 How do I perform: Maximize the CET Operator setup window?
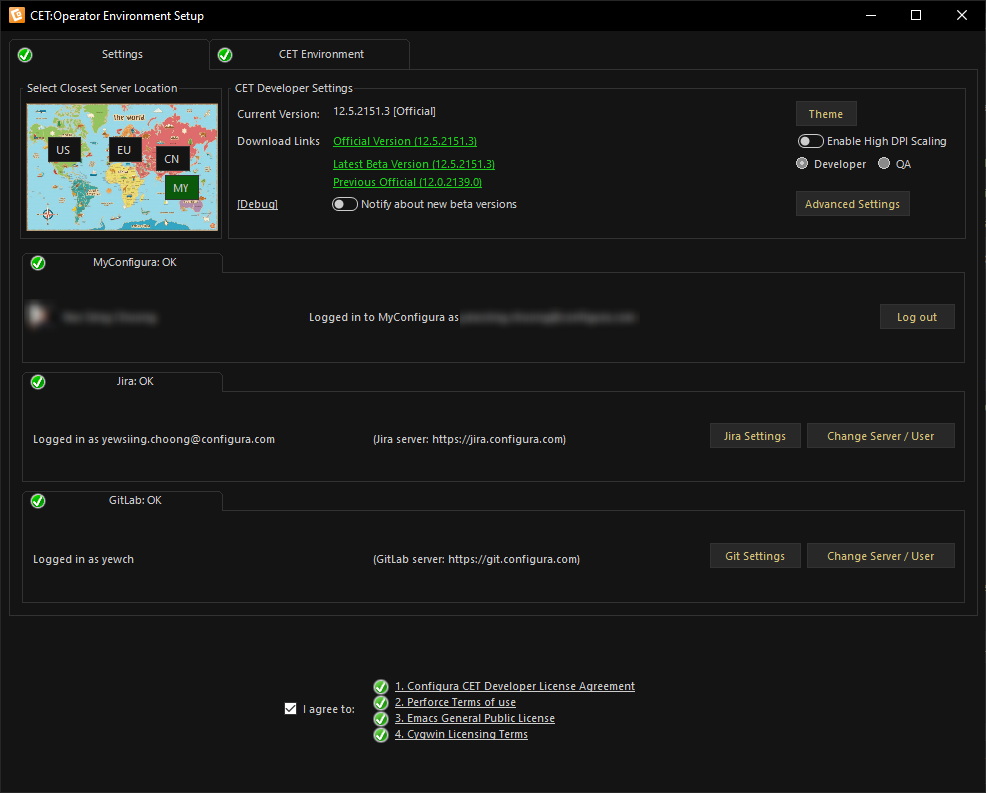point(916,15)
